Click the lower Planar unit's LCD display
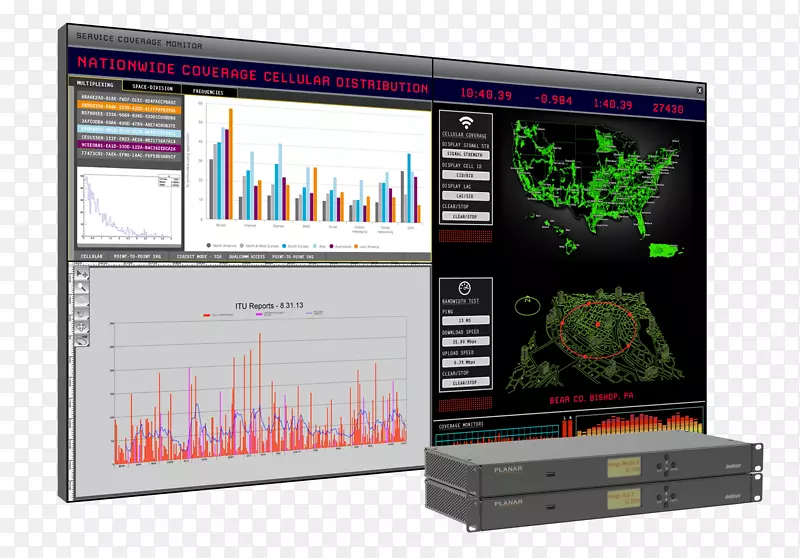 tap(623, 499)
